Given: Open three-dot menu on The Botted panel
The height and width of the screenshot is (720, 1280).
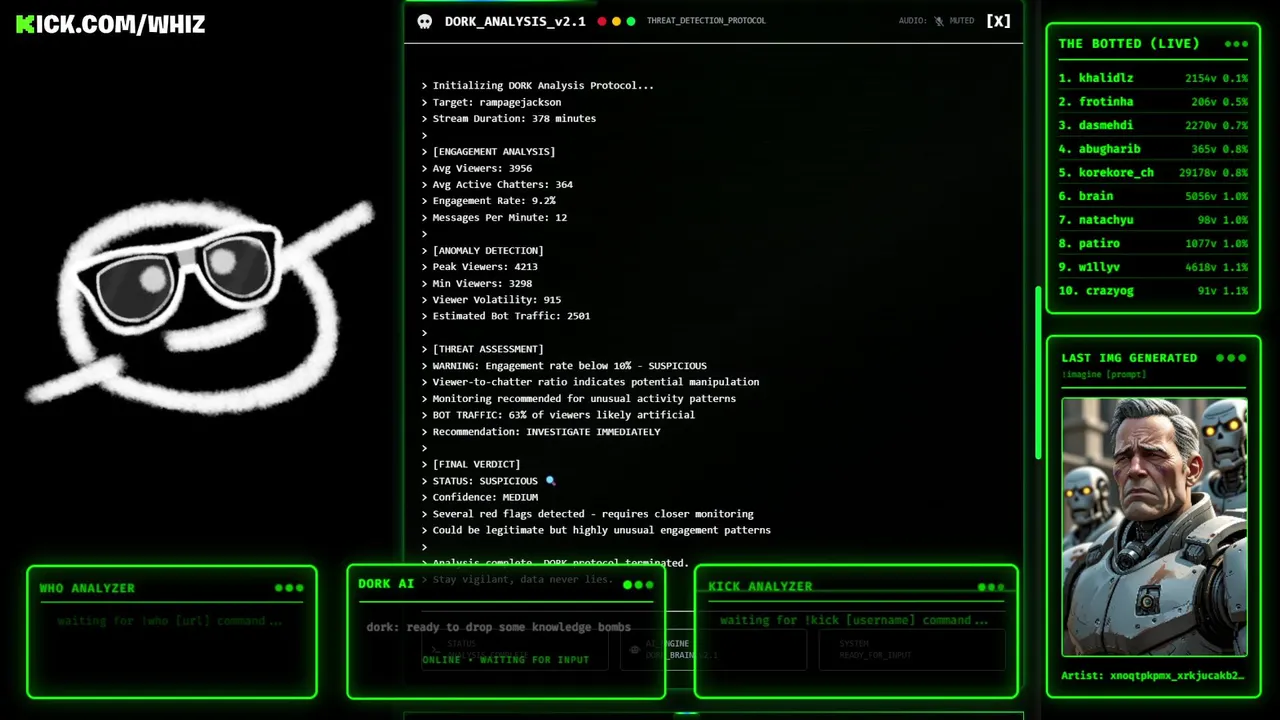Looking at the screenshot, I should (1236, 44).
